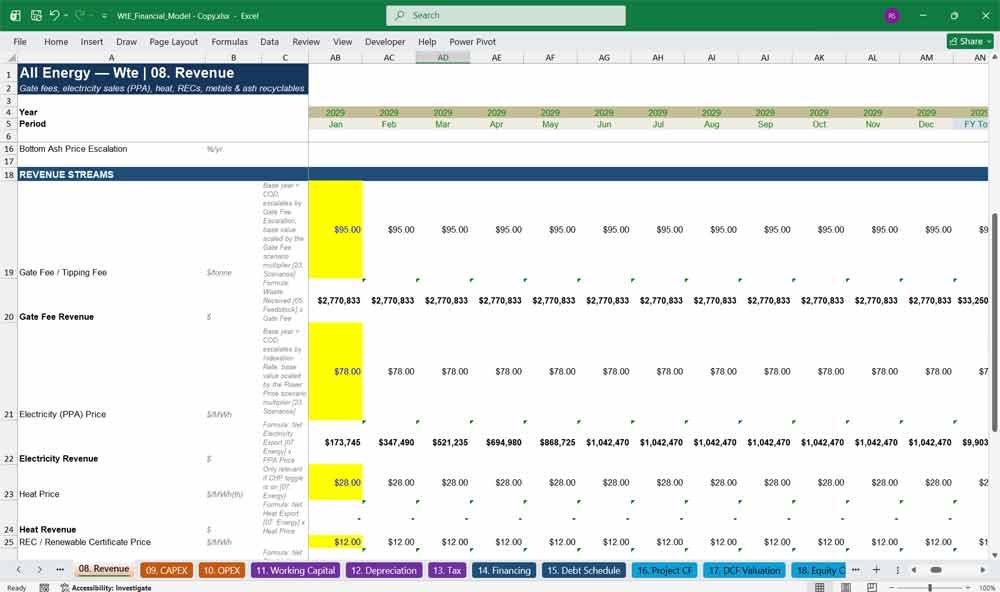Image resolution: width=1000 pixels, height=592 pixels.
Task: Switch to Page Break Preview icon
Action: click(x=872, y=587)
